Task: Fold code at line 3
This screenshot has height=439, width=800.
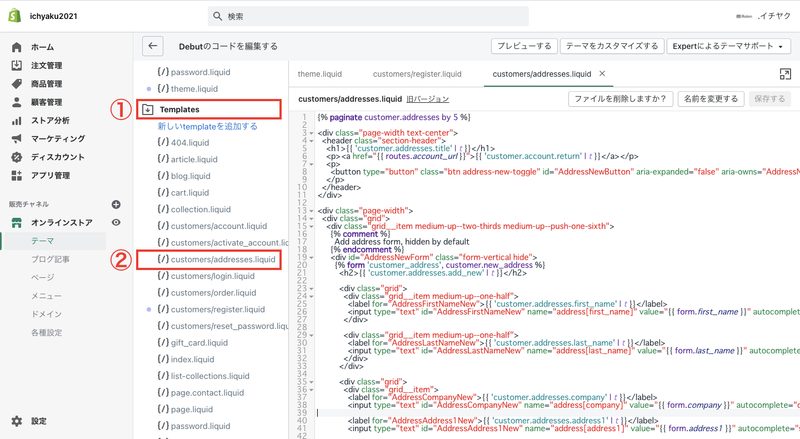Action: coord(312,133)
